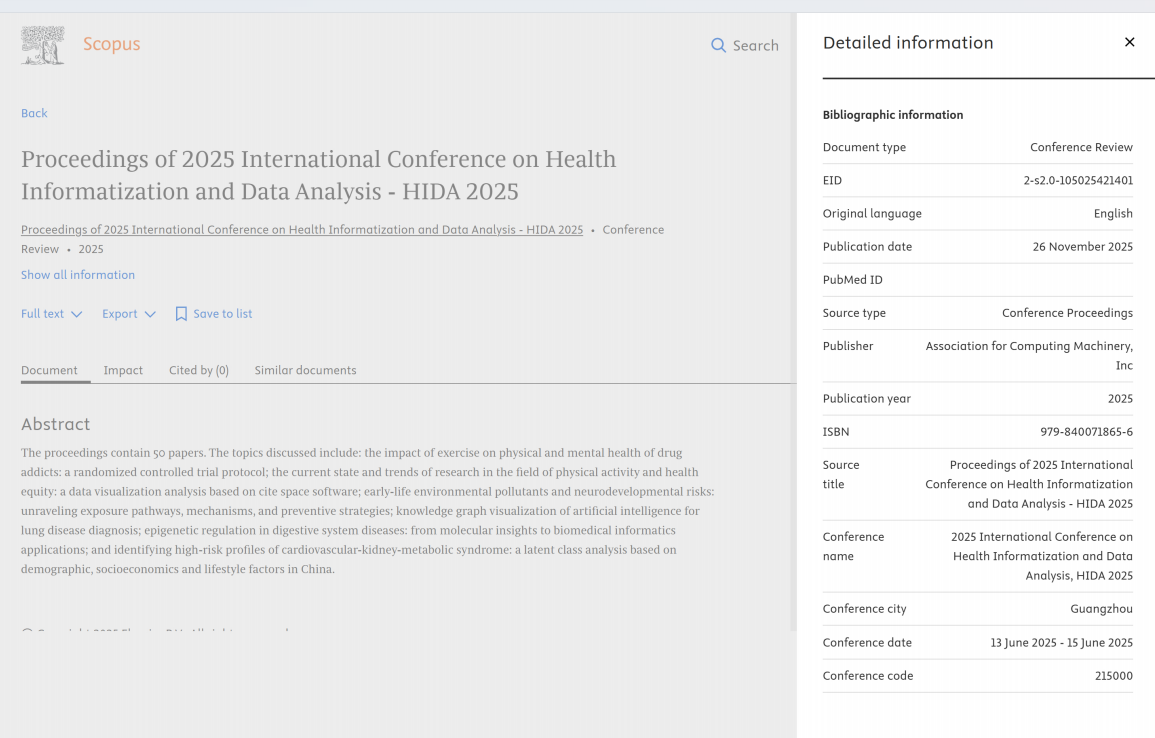This screenshot has width=1155, height=738.
Task: Click the Save to list bookmark icon
Action: pyautogui.click(x=181, y=314)
